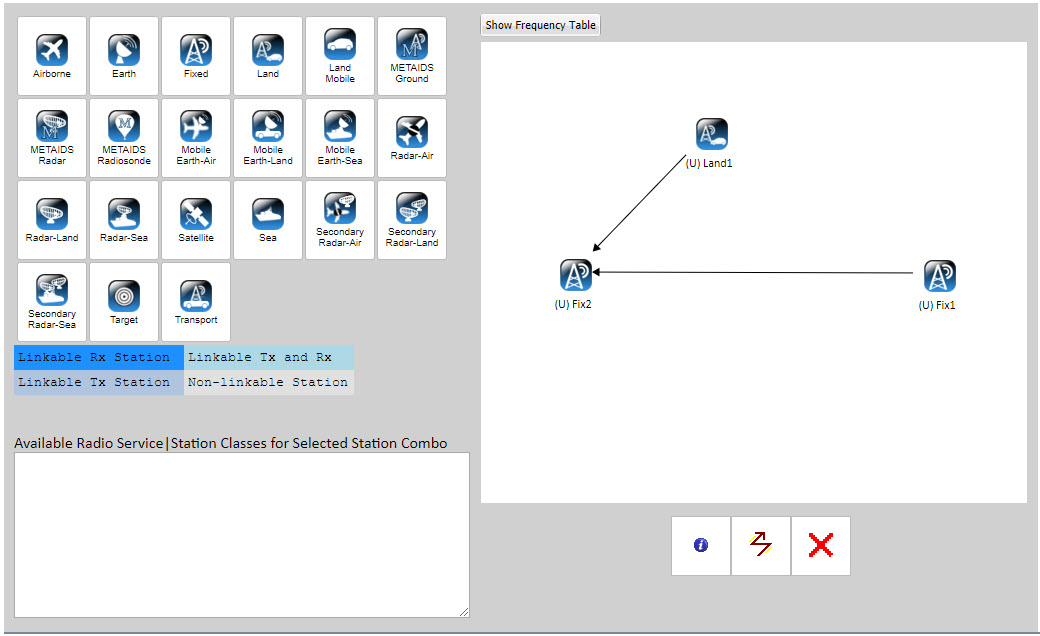Select the Earth station icon
Viewport: 1040px width, 636px height.
(x=123, y=50)
